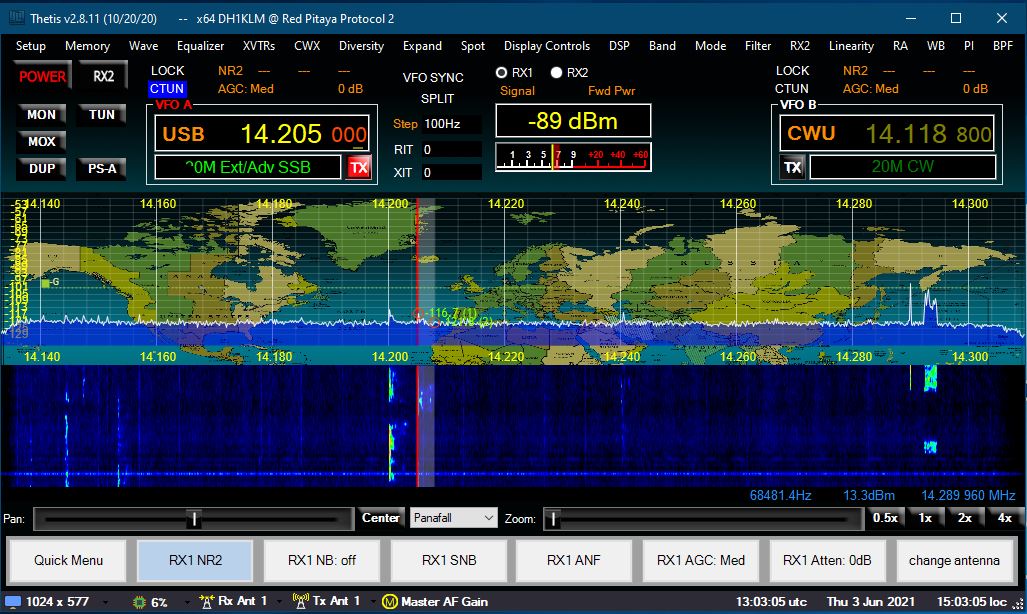This screenshot has height=614, width=1027.
Task: Click the CPU usage icon in status bar
Action: click(x=139, y=602)
